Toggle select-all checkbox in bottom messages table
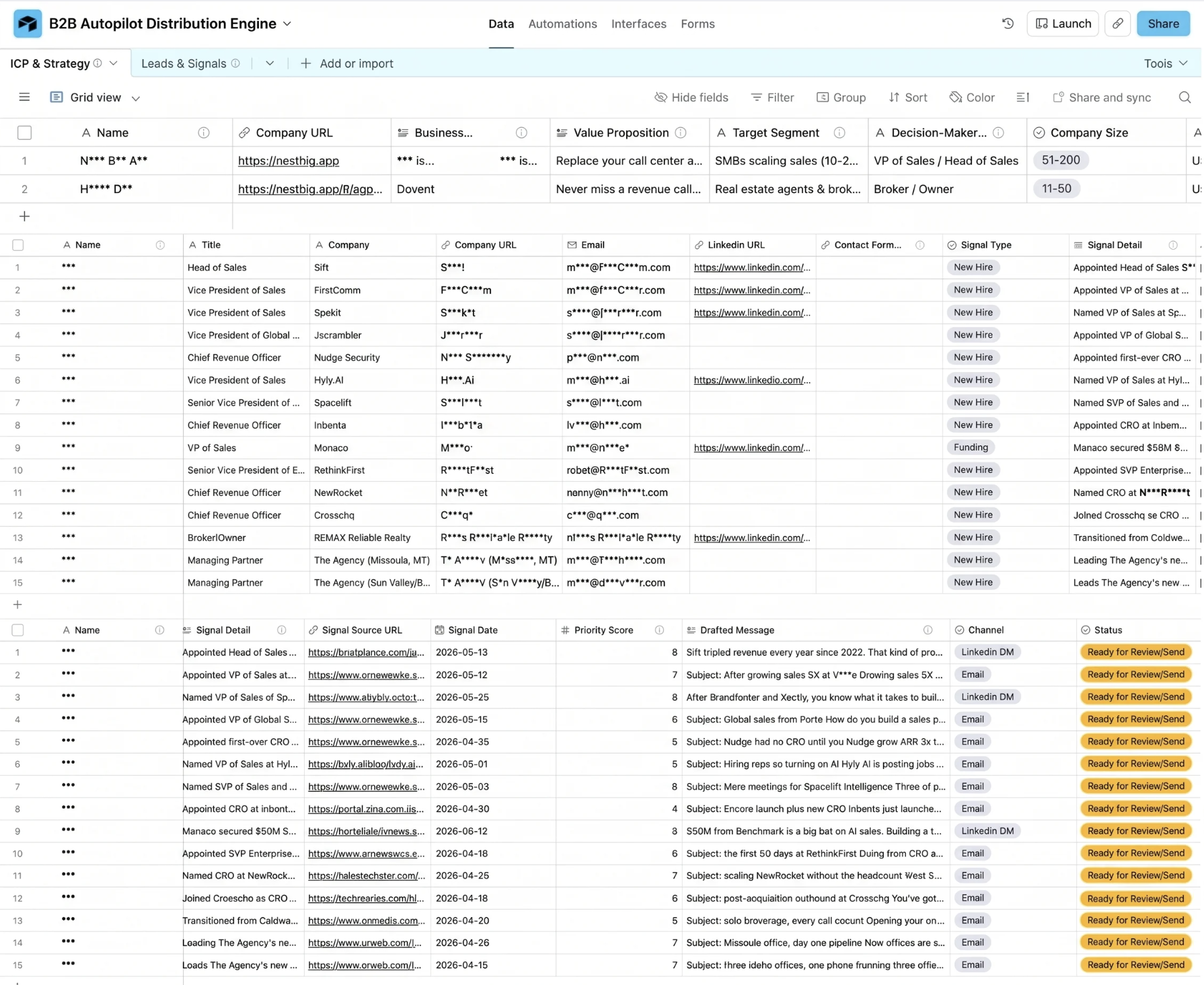 [x=18, y=630]
